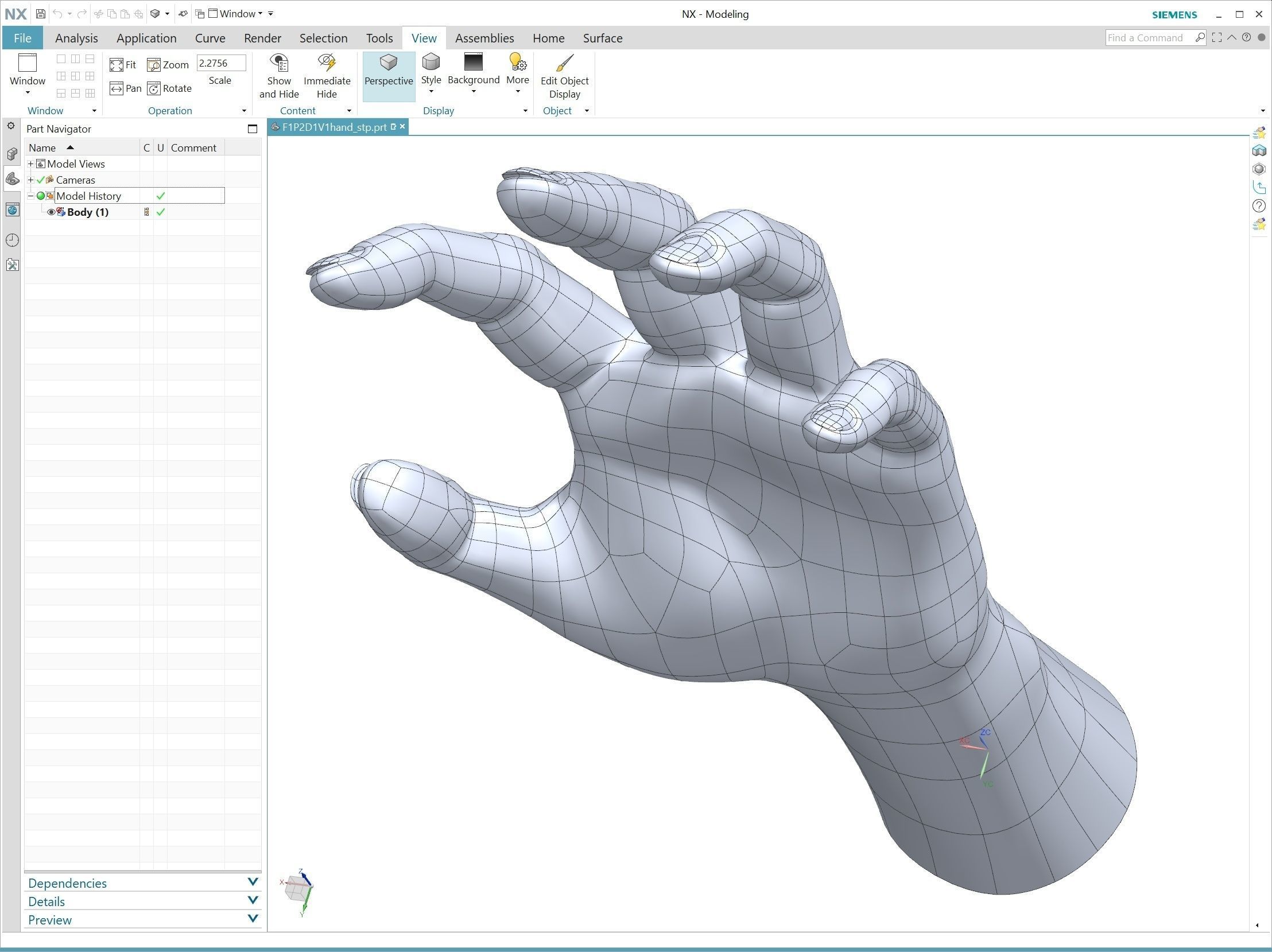The height and width of the screenshot is (952, 1272).
Task: Click the Zoom tool icon
Action: (154, 65)
